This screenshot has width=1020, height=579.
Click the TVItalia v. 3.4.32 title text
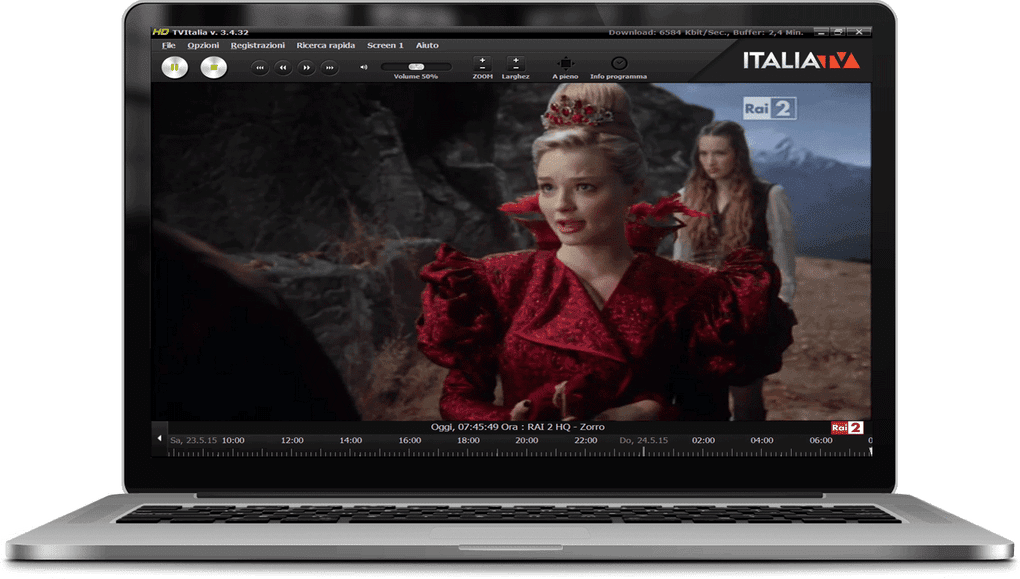[210, 32]
